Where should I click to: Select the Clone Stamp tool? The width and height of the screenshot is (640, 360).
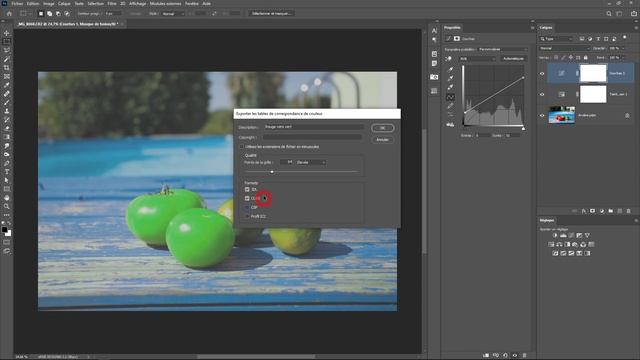click(7, 111)
